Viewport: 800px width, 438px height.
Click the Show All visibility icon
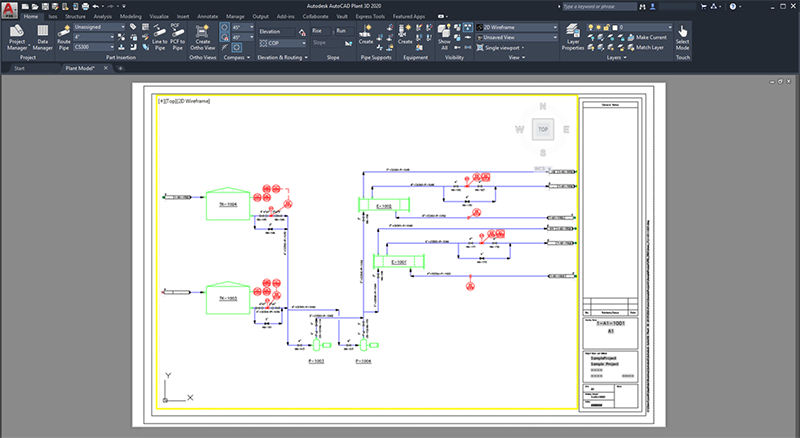coord(443,37)
